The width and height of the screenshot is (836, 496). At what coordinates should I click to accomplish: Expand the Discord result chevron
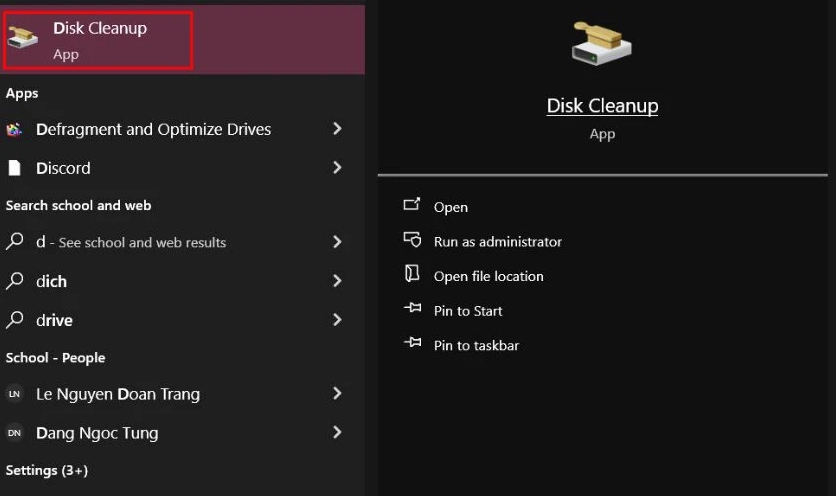tap(337, 167)
